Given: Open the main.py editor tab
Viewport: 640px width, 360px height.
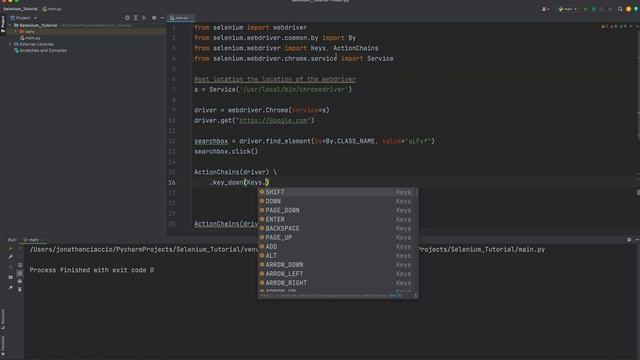Looking at the screenshot, I should point(180,18).
